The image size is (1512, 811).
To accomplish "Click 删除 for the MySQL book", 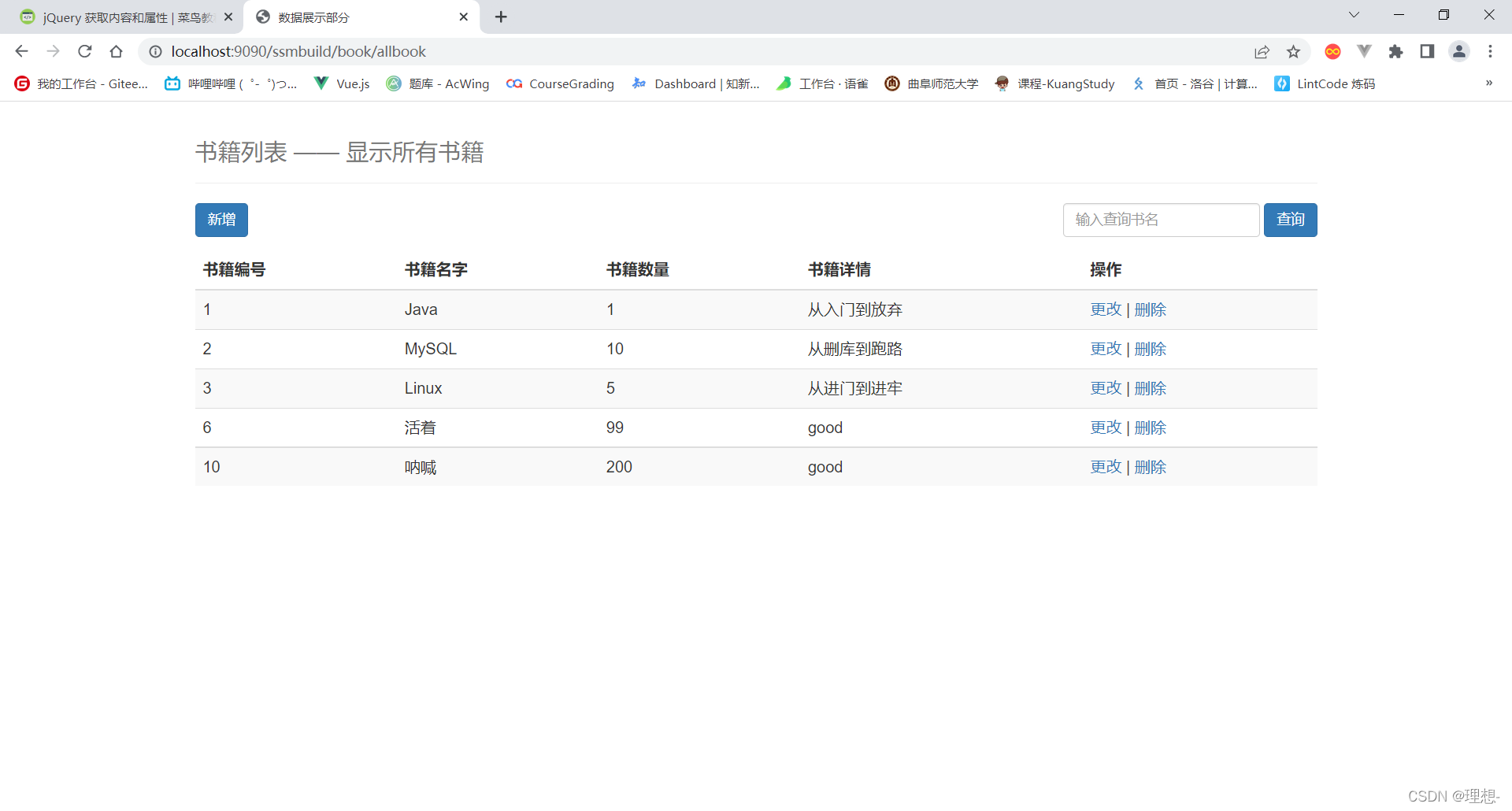I will tap(1151, 349).
